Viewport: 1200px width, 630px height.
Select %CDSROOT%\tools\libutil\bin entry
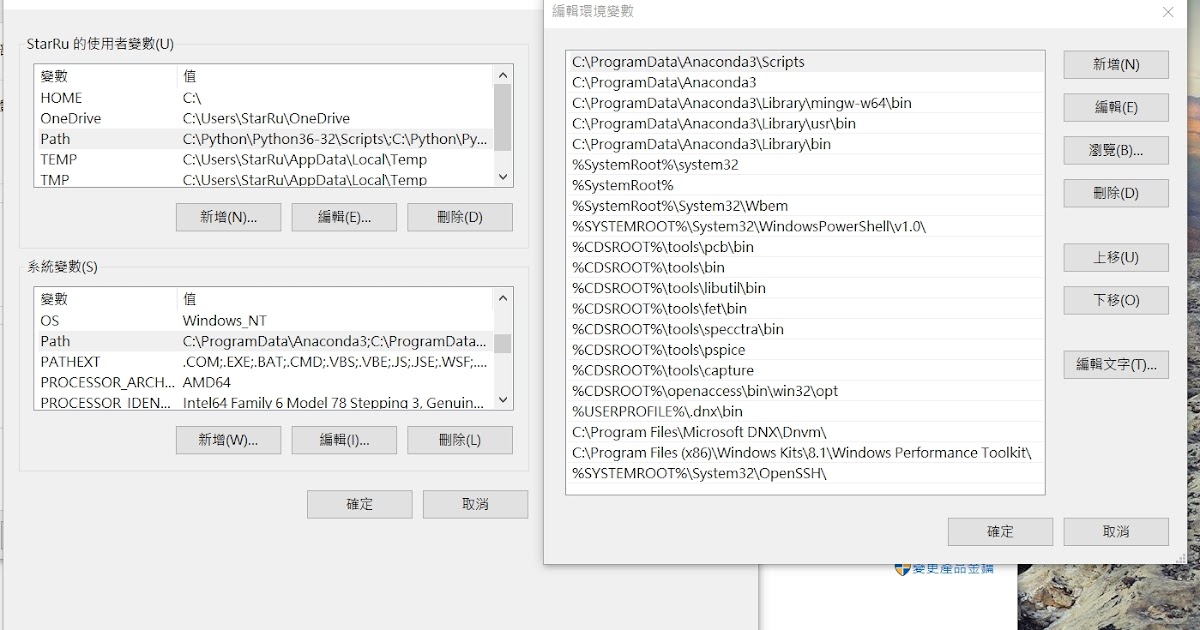805,288
